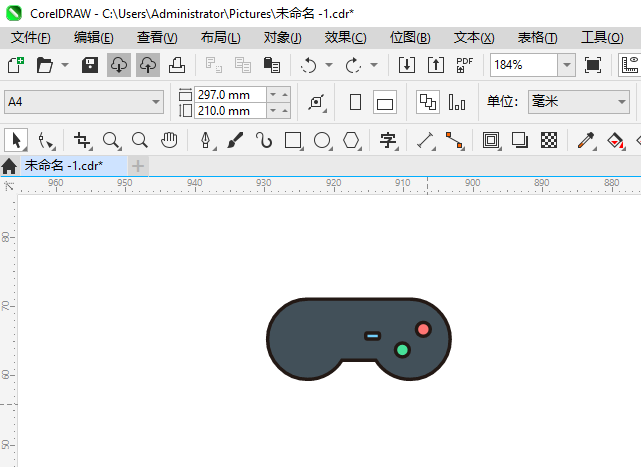Select the Pen tool

pos(206,141)
